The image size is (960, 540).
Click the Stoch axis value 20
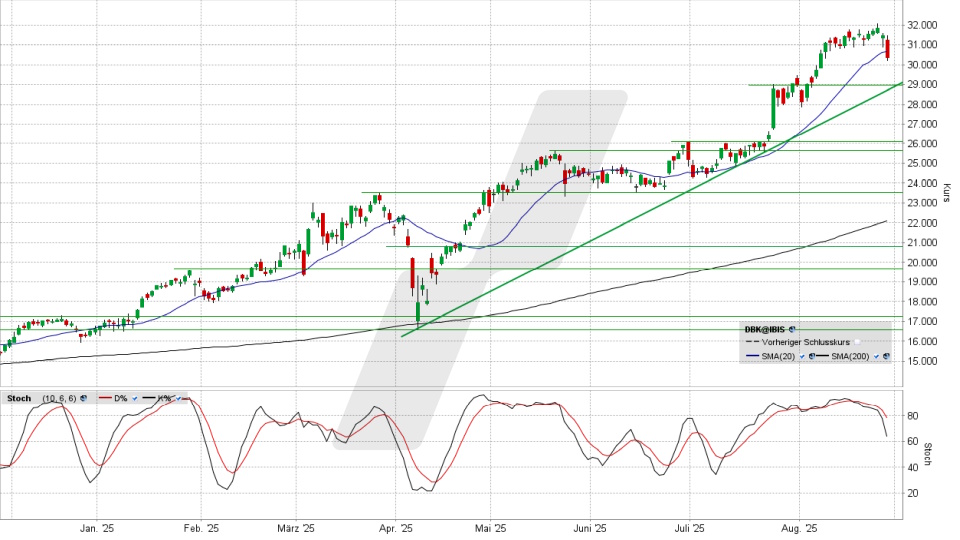[912, 493]
